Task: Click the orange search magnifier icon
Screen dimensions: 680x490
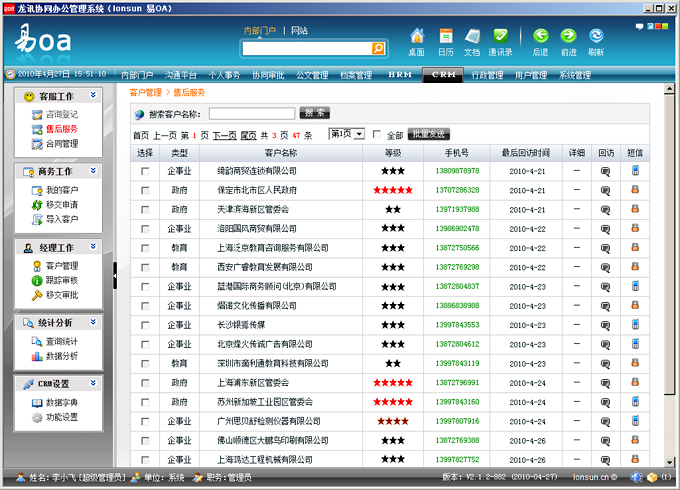Action: coord(378,48)
